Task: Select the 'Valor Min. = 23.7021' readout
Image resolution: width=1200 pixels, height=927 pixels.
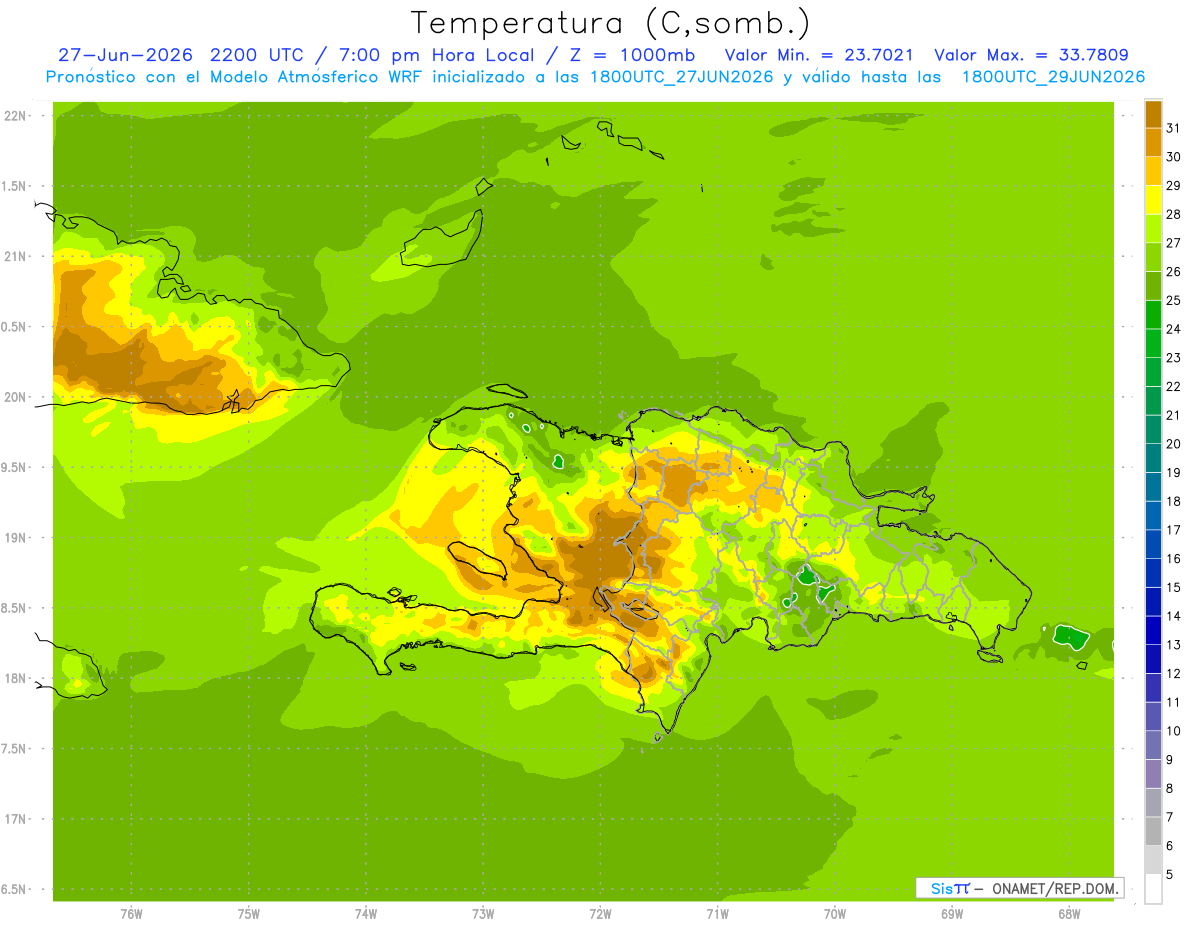Action: point(819,55)
